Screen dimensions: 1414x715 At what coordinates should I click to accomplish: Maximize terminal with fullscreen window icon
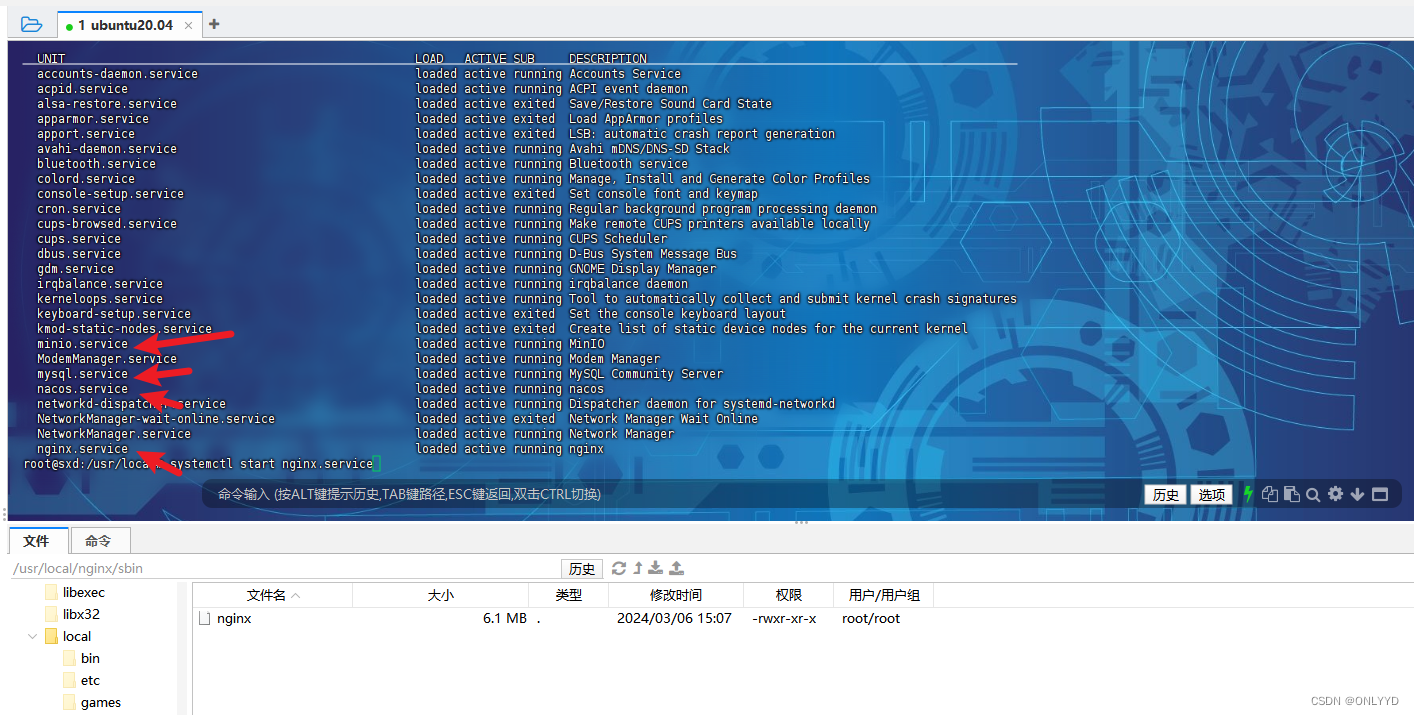pyautogui.click(x=1380, y=494)
